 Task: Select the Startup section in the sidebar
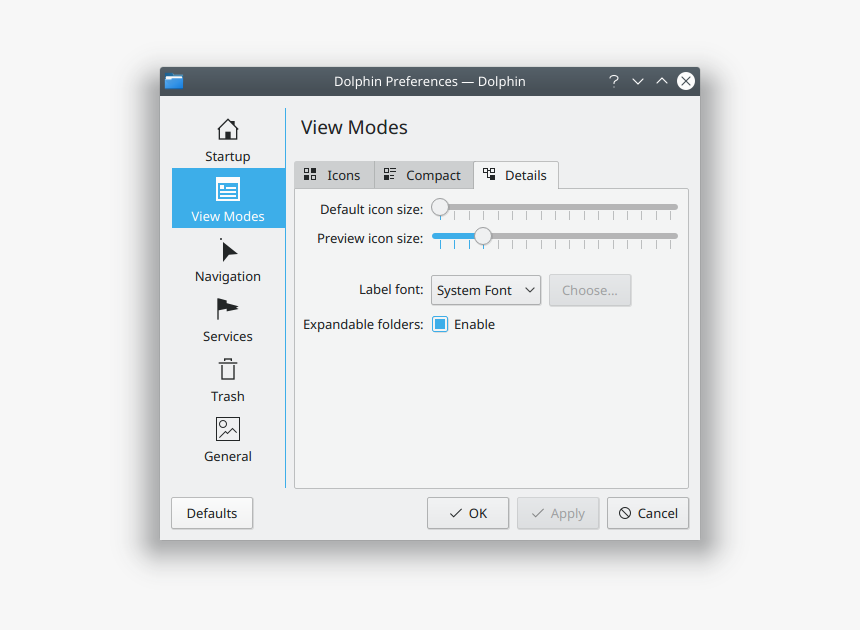(x=227, y=138)
